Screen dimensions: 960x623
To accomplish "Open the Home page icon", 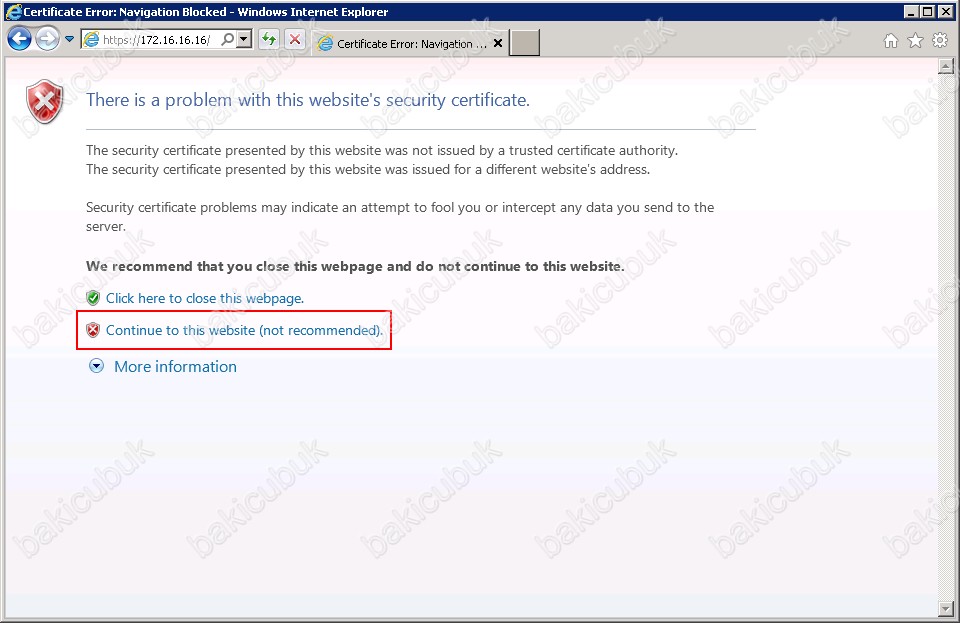I will [x=891, y=41].
